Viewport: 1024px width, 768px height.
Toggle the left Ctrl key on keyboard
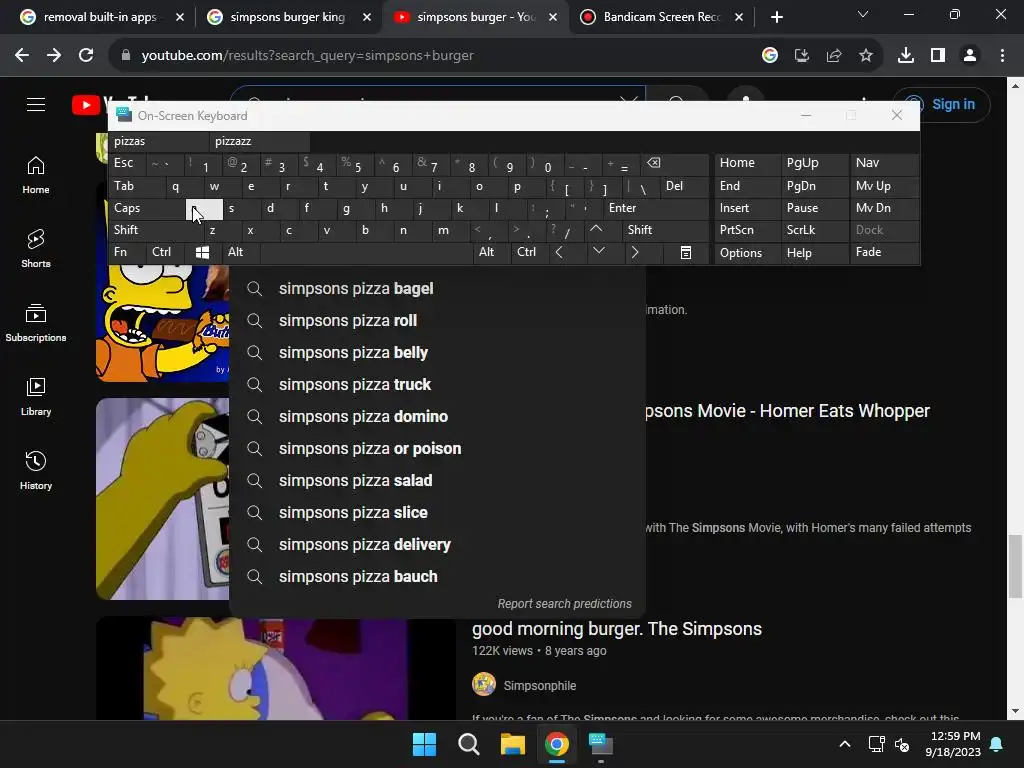pos(165,253)
